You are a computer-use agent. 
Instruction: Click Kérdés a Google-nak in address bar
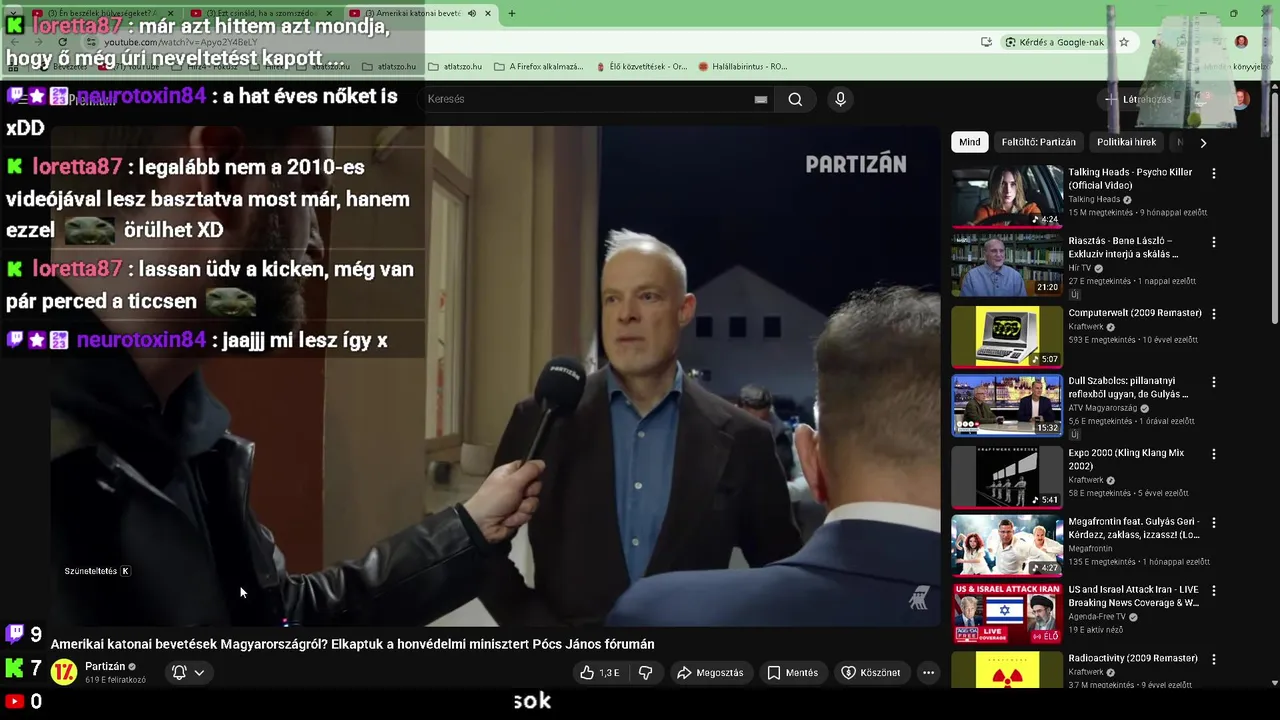click(x=1055, y=42)
